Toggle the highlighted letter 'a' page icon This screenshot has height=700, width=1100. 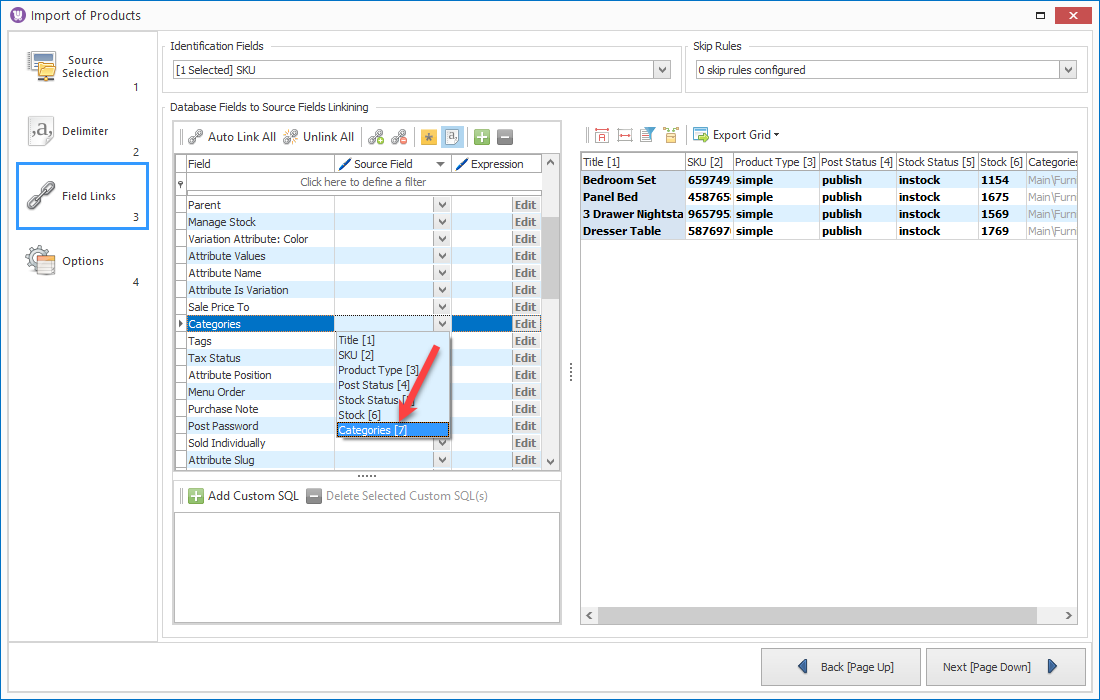(x=452, y=137)
